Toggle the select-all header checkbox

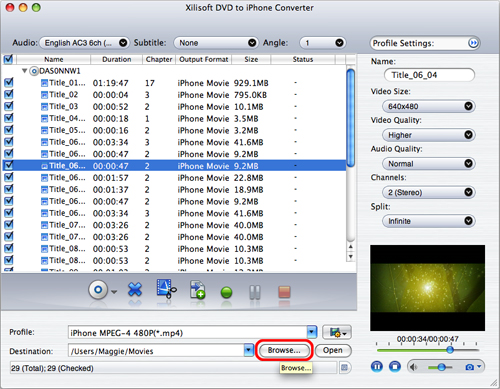[x=8, y=59]
